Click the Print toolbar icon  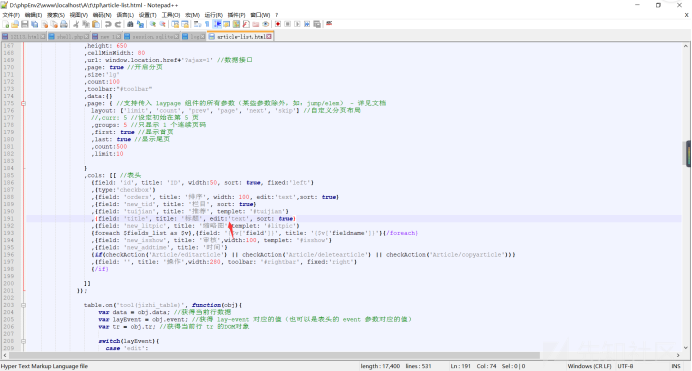pos(64,24)
